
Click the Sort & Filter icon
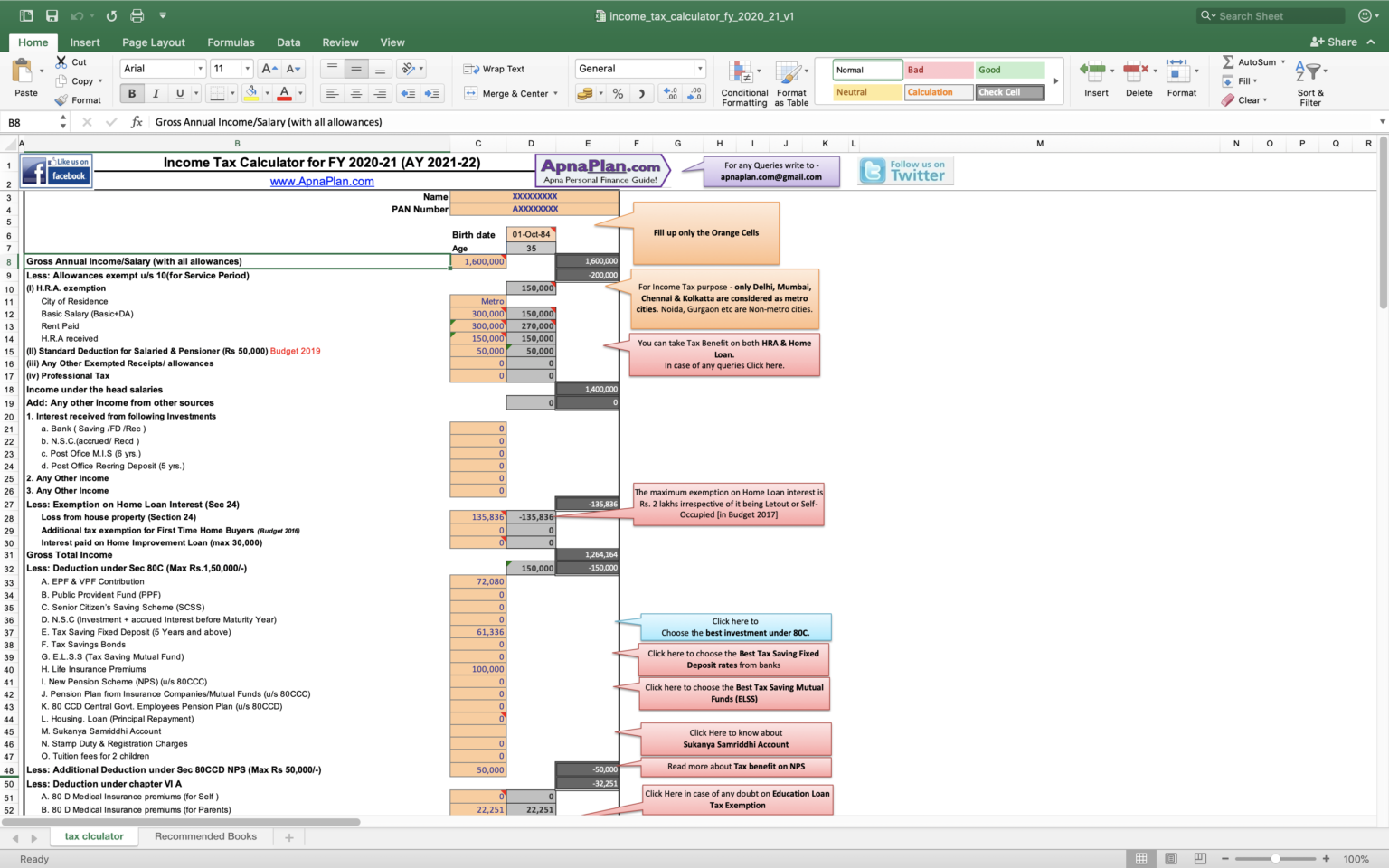1310,83
